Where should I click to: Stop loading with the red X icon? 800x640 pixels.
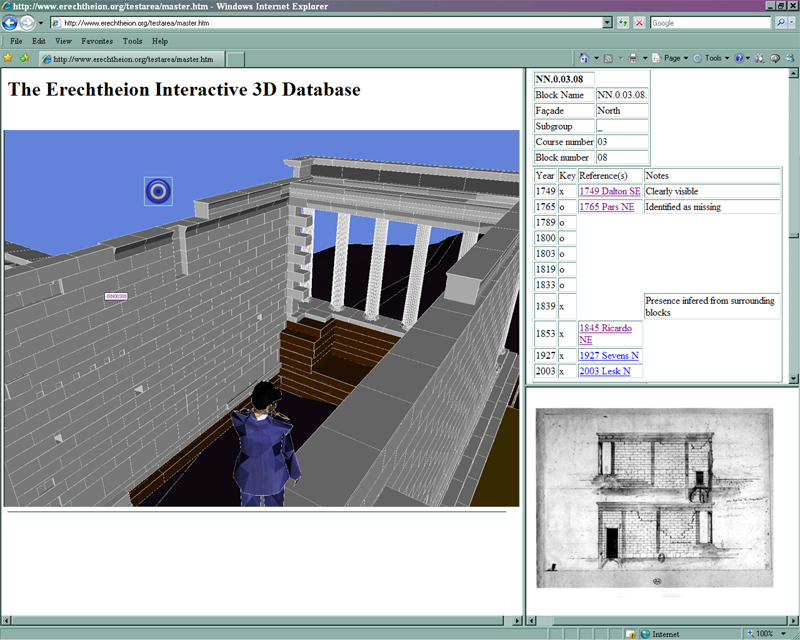(x=639, y=23)
